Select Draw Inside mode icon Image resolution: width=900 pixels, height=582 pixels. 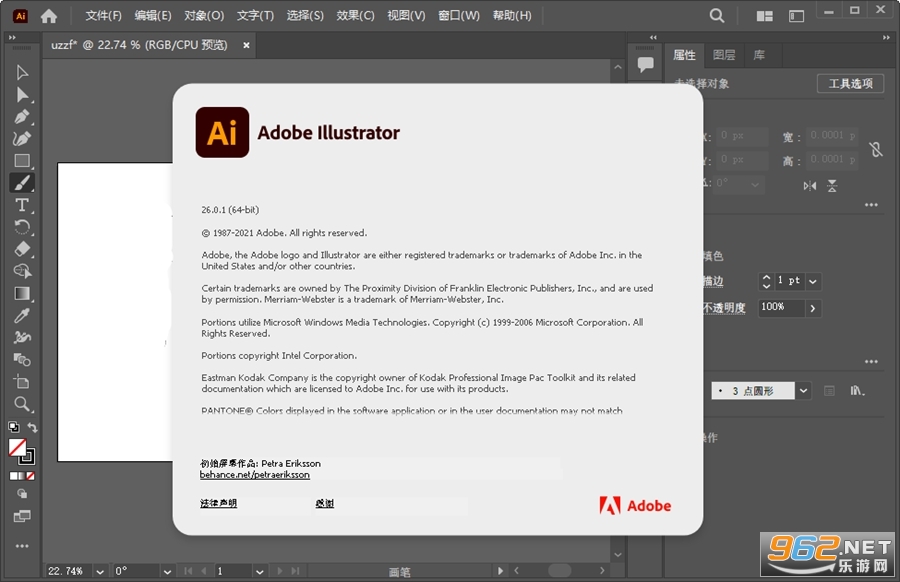click(x=22, y=494)
